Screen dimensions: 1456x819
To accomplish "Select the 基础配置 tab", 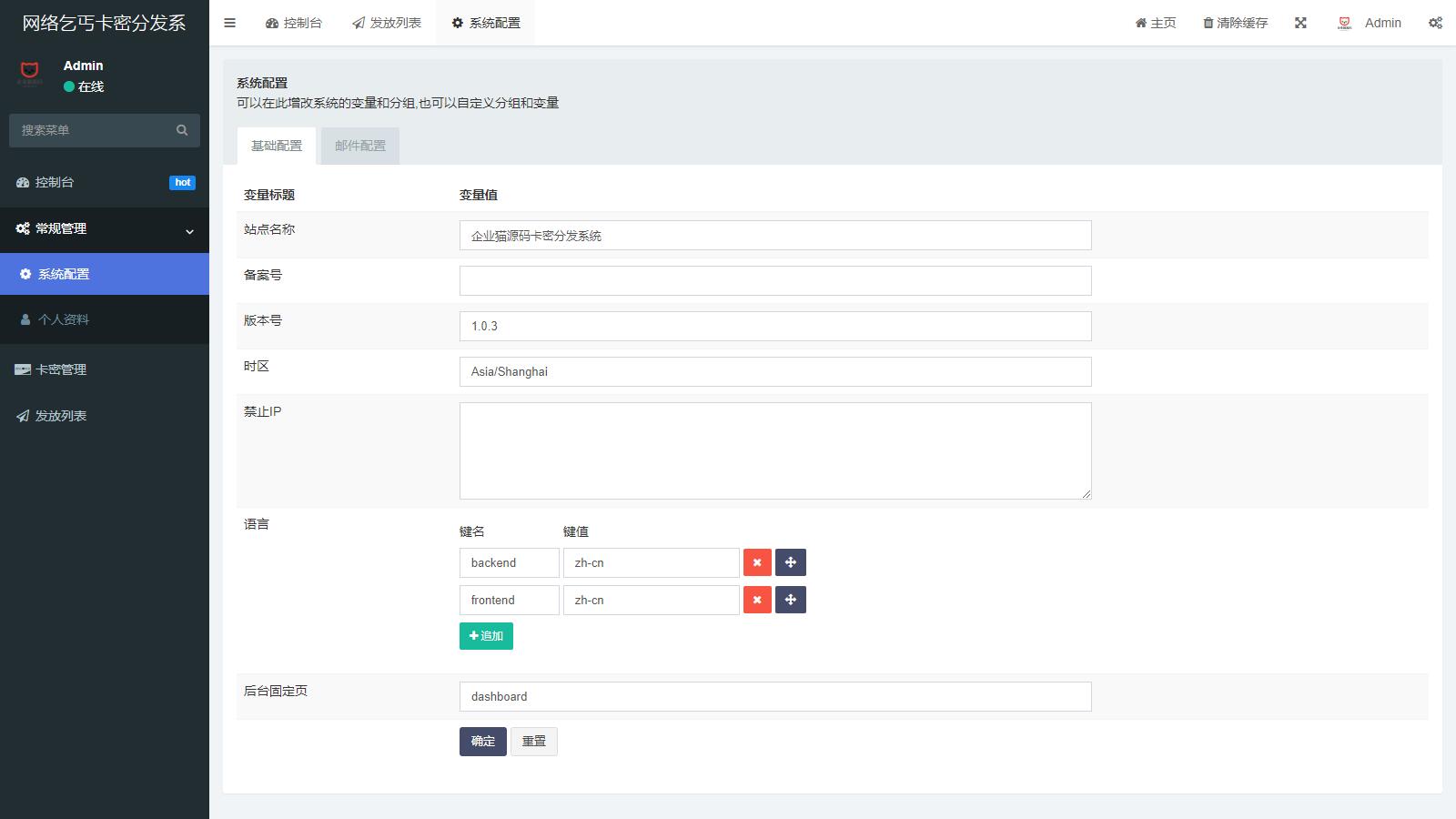I will [277, 146].
